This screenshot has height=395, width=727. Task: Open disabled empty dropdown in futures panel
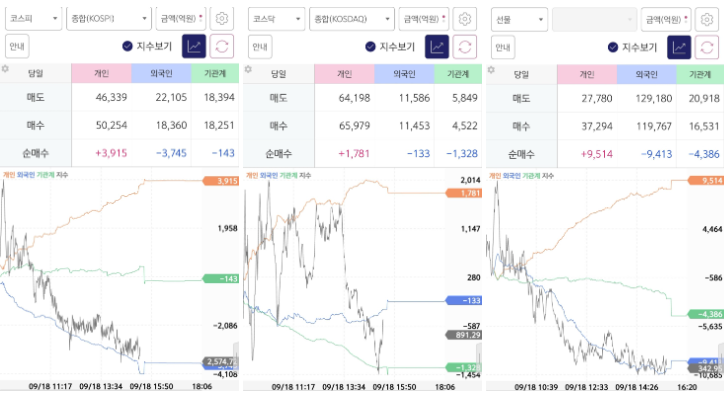[x=594, y=19]
